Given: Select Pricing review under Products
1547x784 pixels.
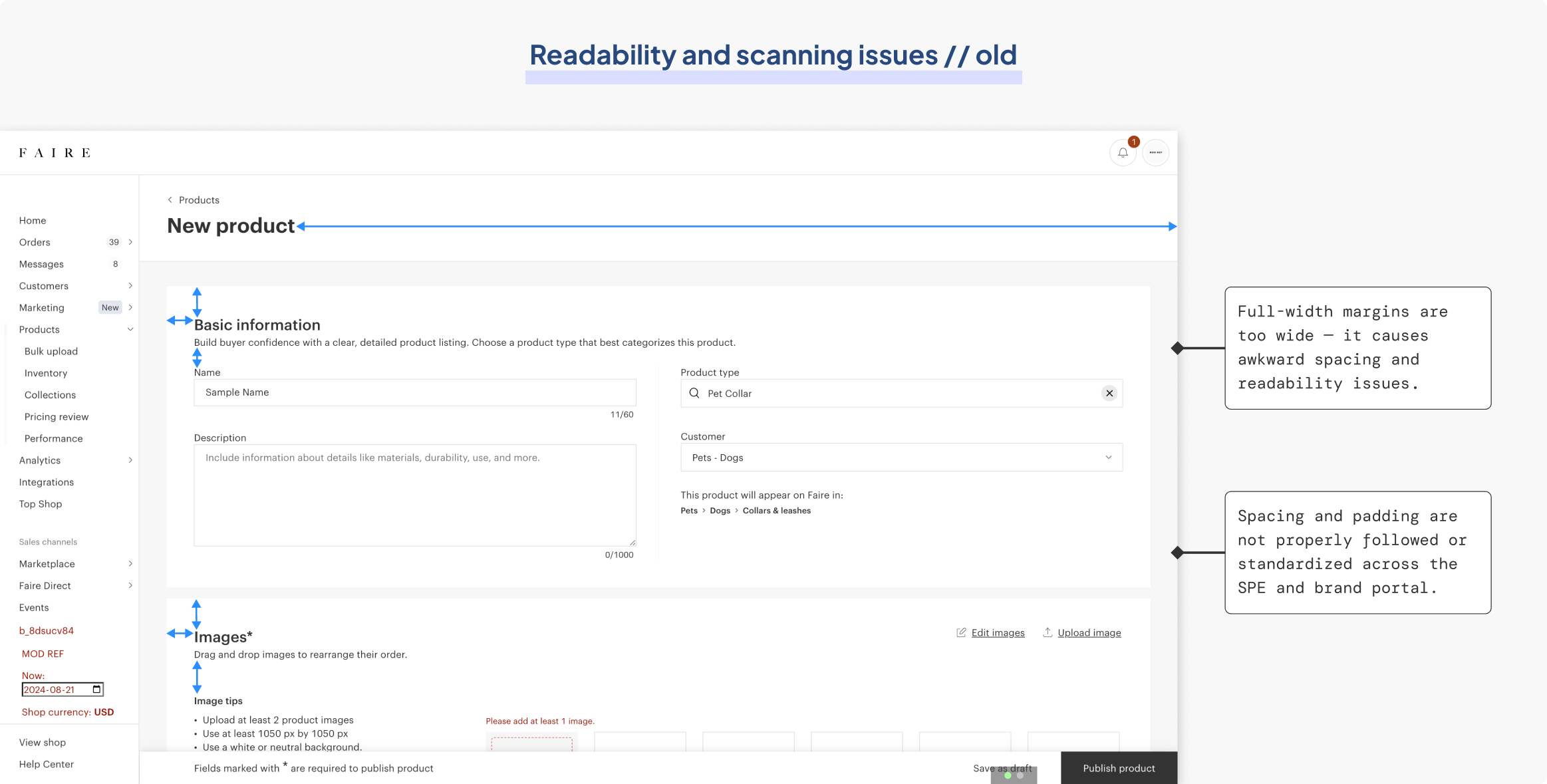Looking at the screenshot, I should point(57,417).
